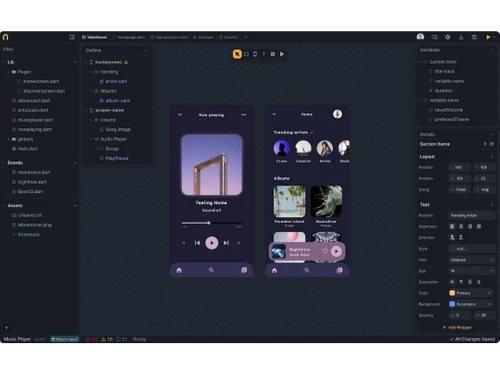The height and width of the screenshot is (375, 500).
Task: Click the shuffle icon in Now playing screen
Action: [x=184, y=243]
